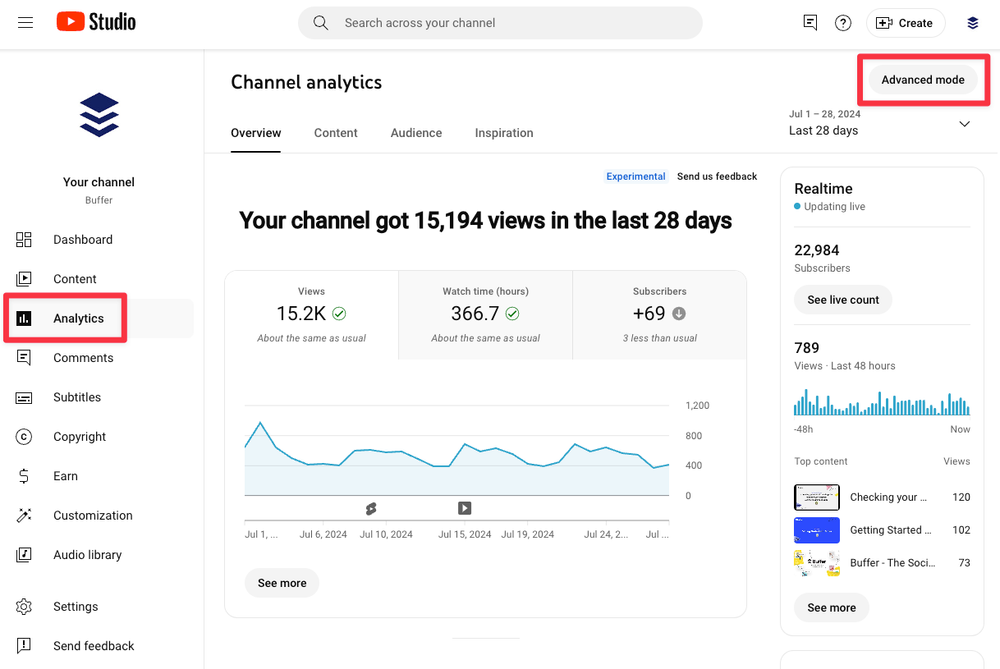Click the channel search input field
This screenshot has height=669, width=1000.
tap(500, 22)
